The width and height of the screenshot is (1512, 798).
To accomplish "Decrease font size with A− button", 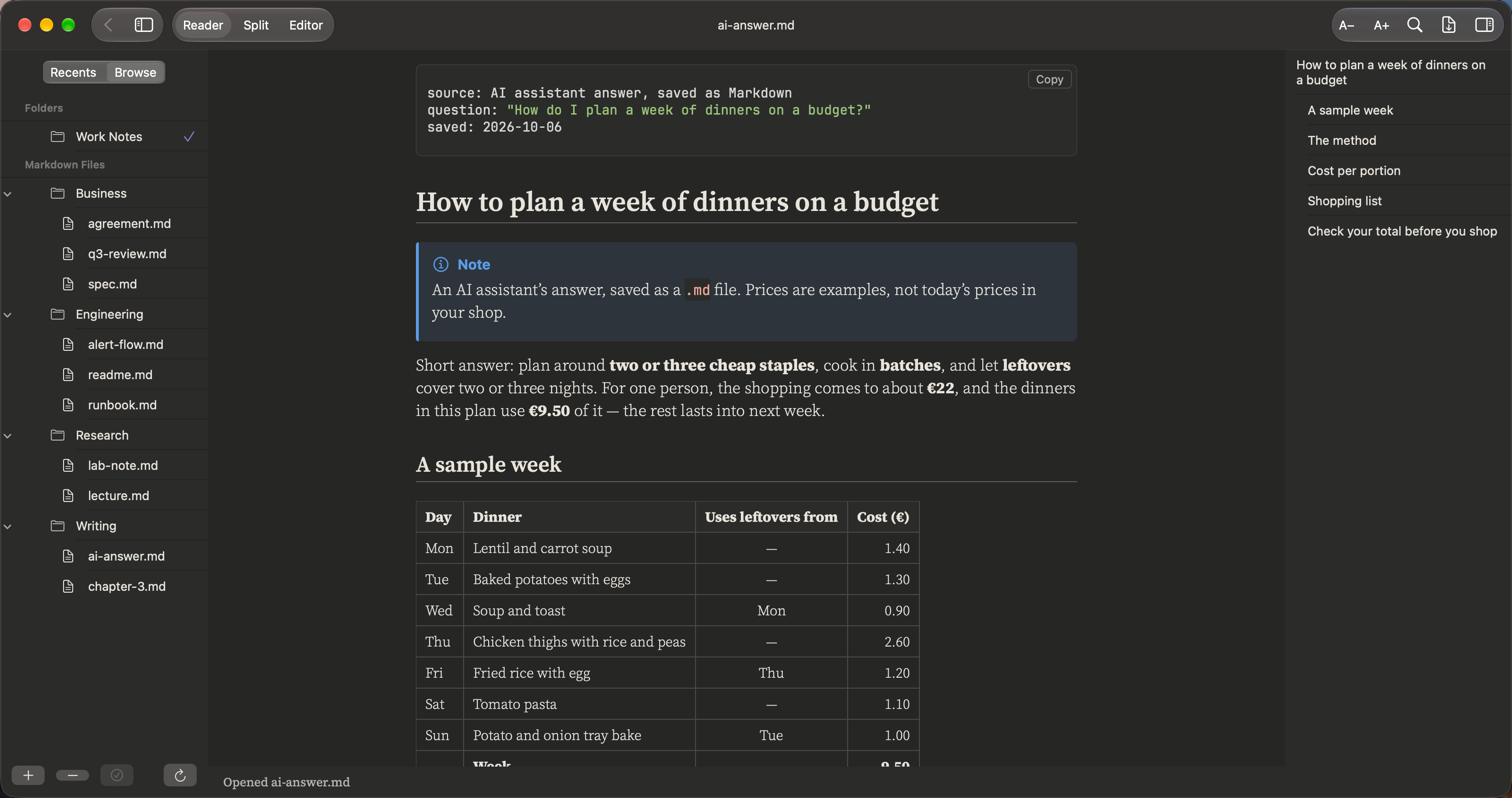I will 1346,25.
